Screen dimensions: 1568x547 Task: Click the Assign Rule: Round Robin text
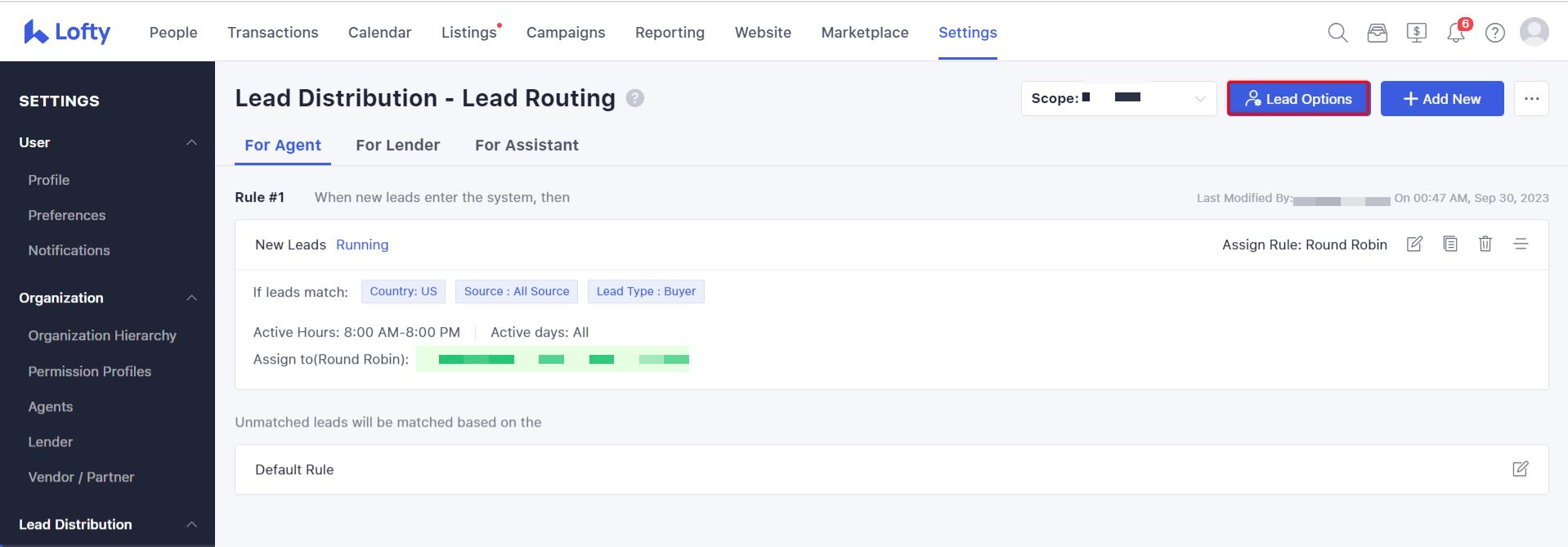point(1305,244)
